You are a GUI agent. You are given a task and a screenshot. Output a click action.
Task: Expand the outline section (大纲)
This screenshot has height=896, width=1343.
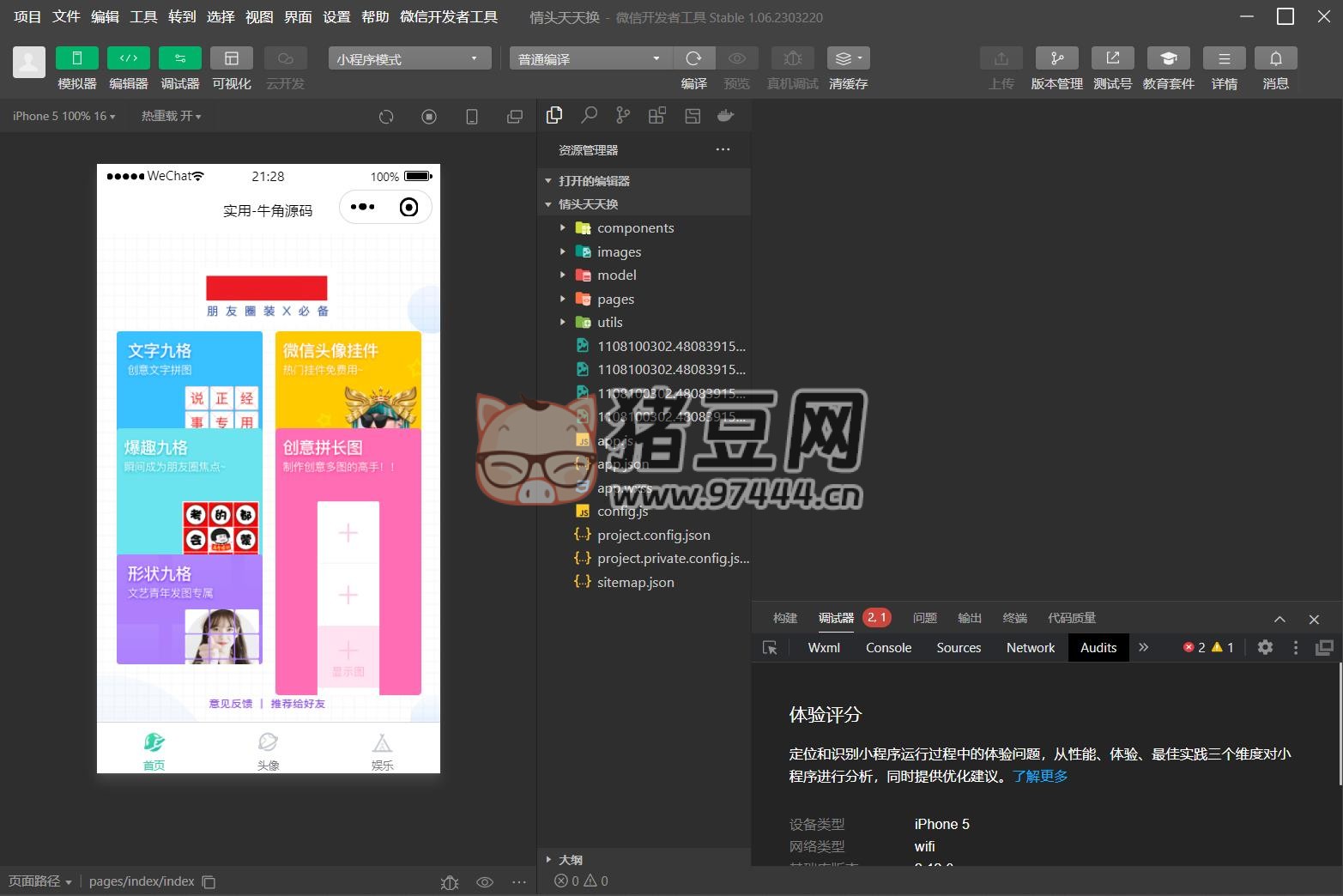coord(644,859)
